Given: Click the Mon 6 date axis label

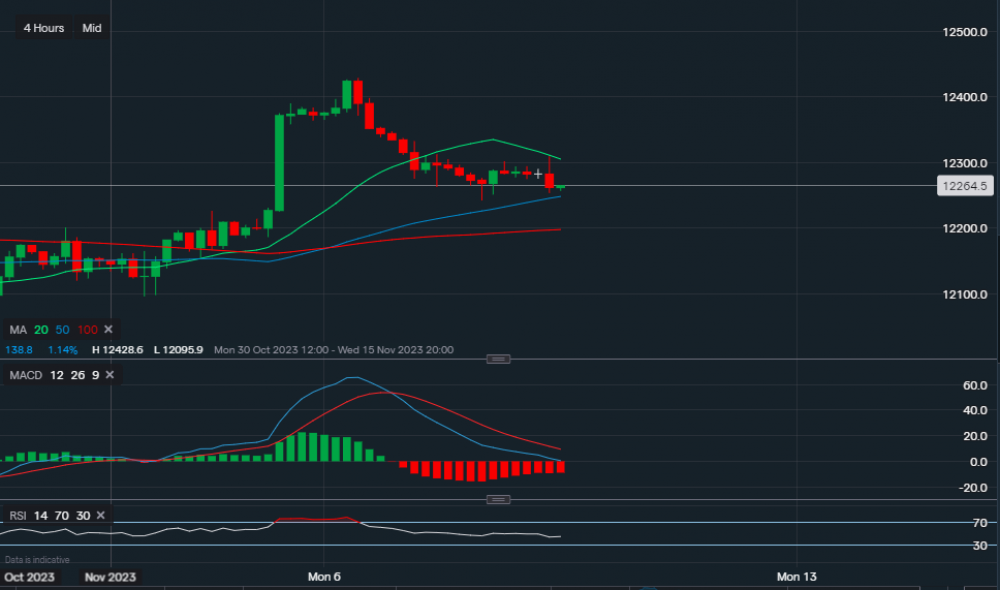Looking at the screenshot, I should 324,577.
